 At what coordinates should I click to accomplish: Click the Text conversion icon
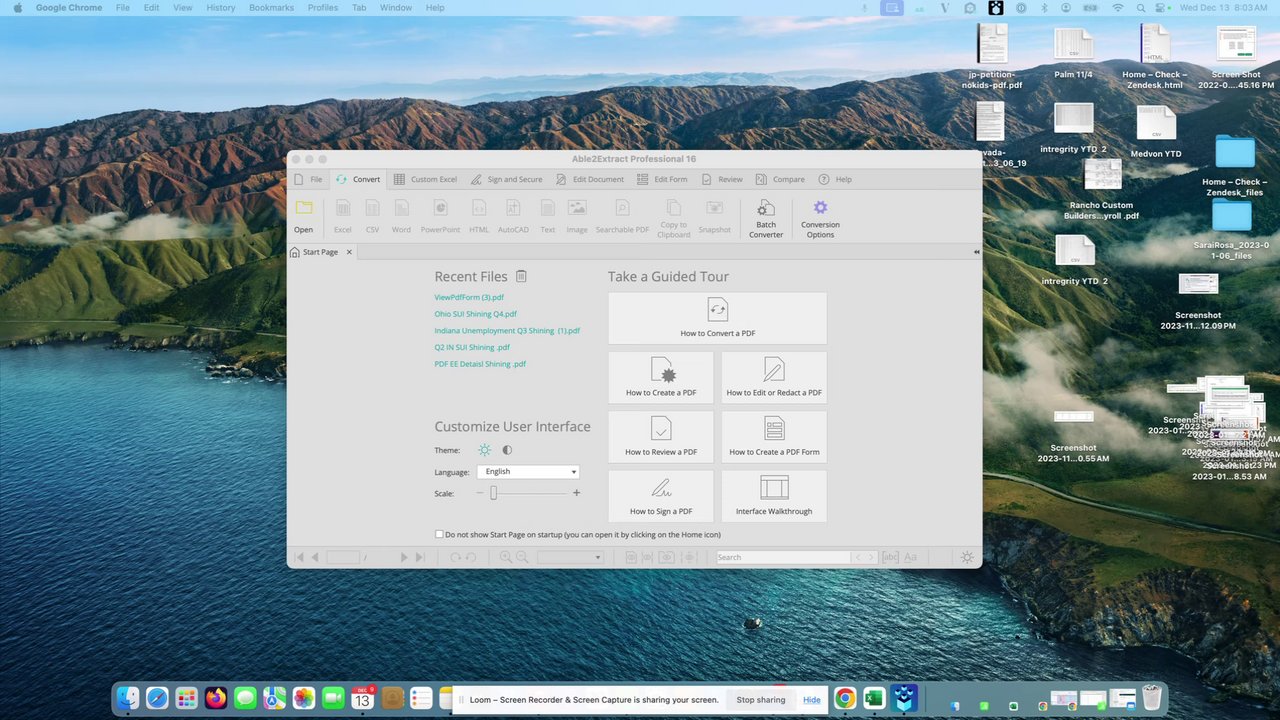pyautogui.click(x=548, y=216)
